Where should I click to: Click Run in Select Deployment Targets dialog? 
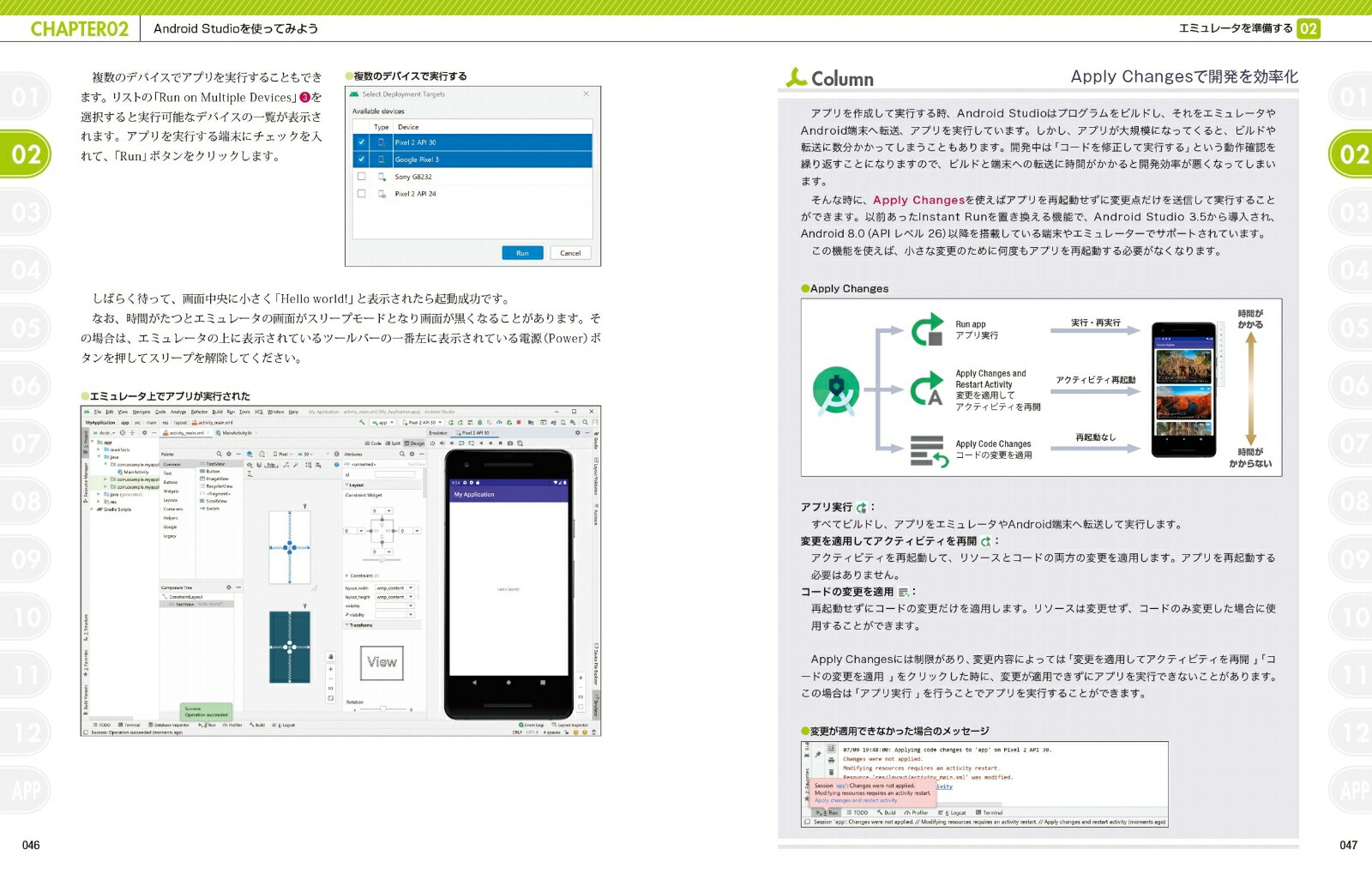(x=522, y=253)
